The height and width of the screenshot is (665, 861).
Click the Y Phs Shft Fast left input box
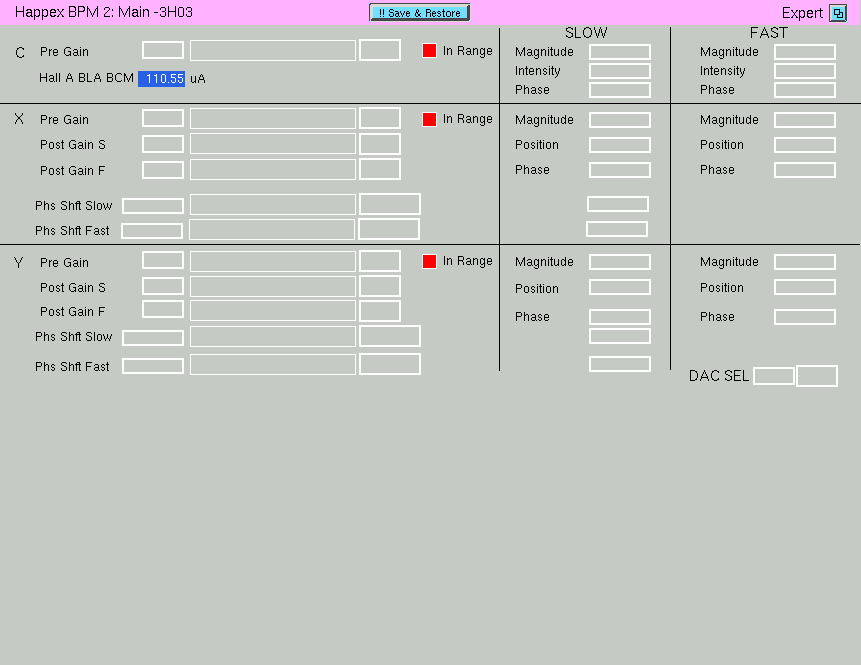pos(153,366)
